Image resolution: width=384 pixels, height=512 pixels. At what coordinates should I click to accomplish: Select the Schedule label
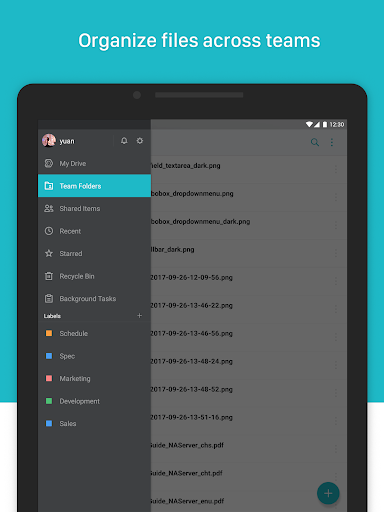94,333
